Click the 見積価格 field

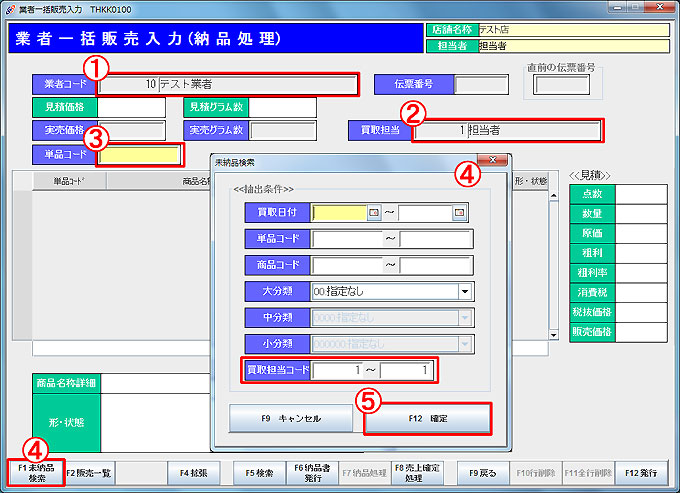point(131,107)
